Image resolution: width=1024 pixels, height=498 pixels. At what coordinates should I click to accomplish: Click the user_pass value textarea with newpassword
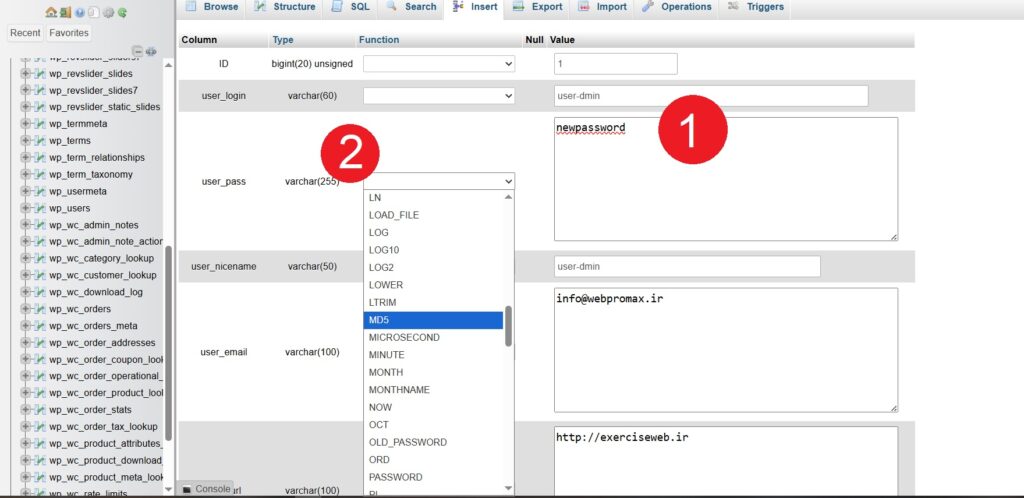tap(726, 179)
